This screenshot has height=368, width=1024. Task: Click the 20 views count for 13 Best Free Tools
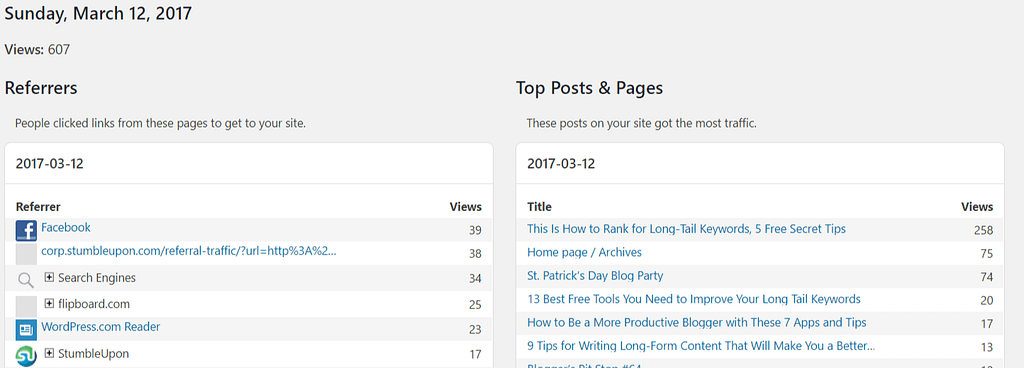[986, 301]
